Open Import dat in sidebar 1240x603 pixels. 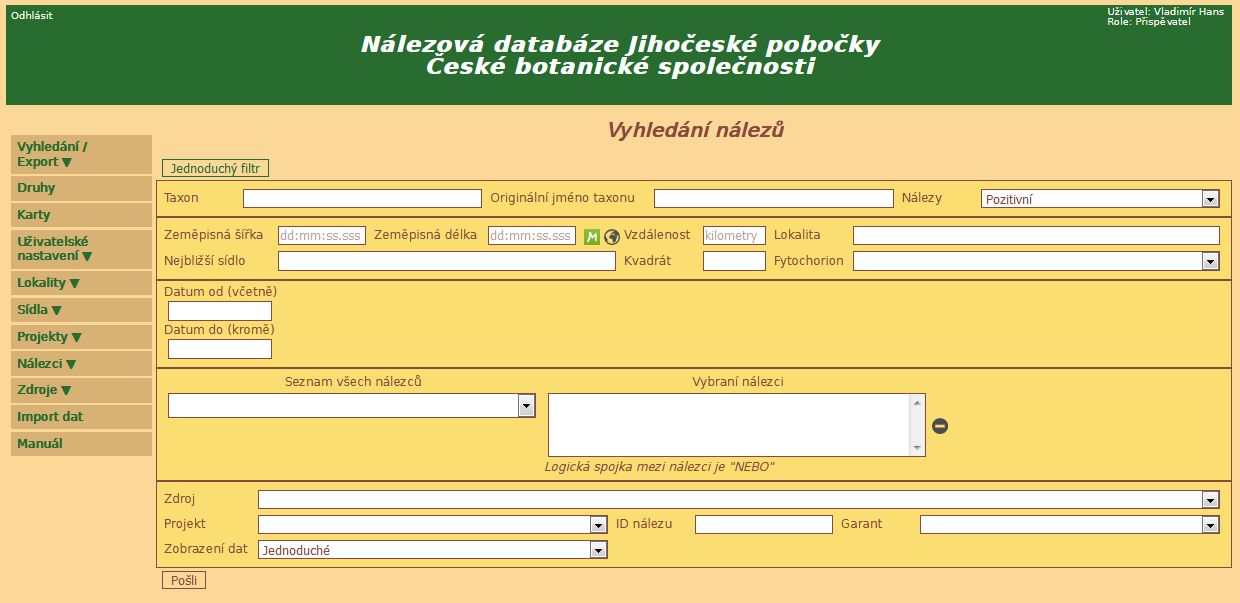(81, 417)
